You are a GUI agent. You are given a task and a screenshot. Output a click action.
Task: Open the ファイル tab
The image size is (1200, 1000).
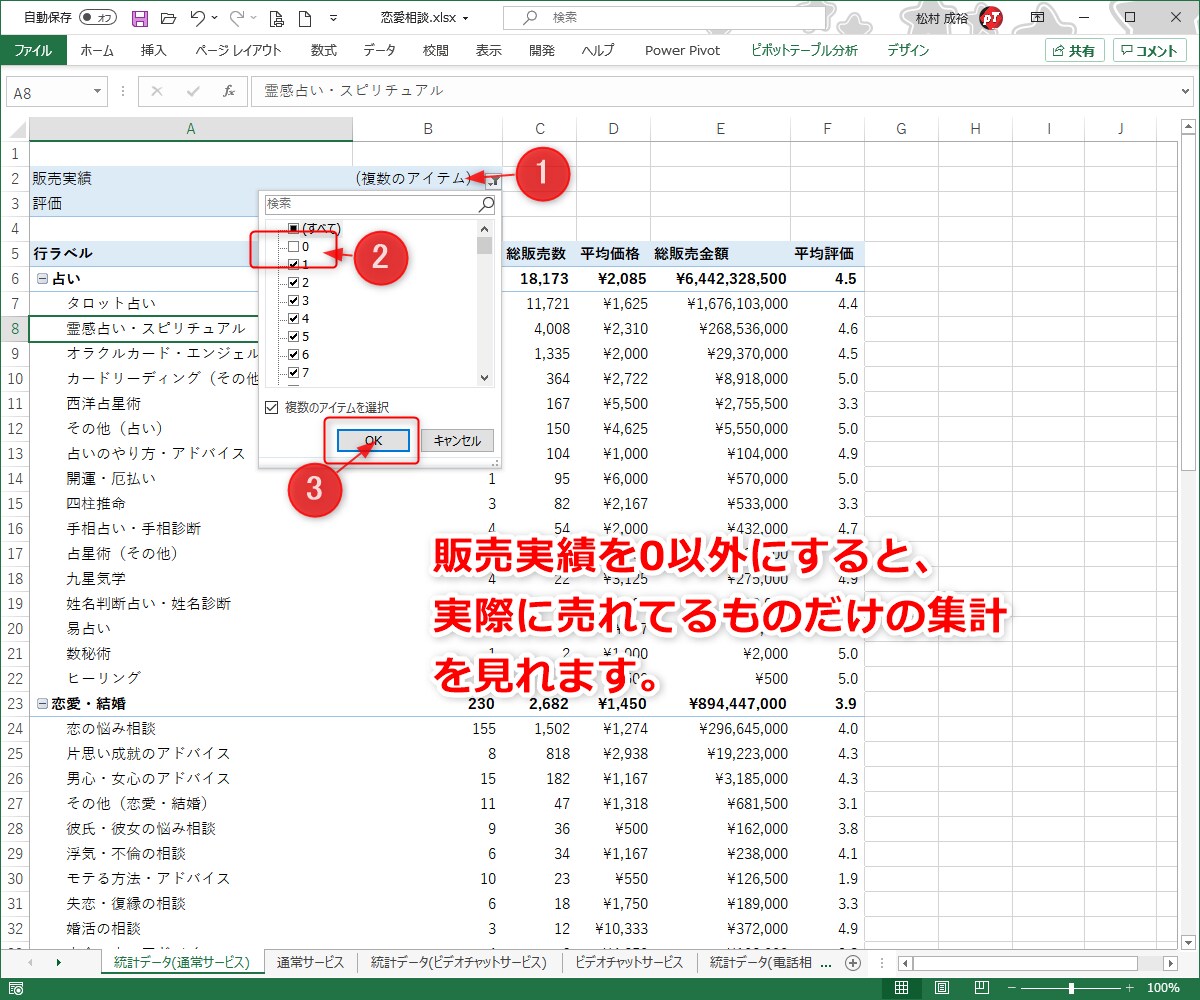click(33, 50)
